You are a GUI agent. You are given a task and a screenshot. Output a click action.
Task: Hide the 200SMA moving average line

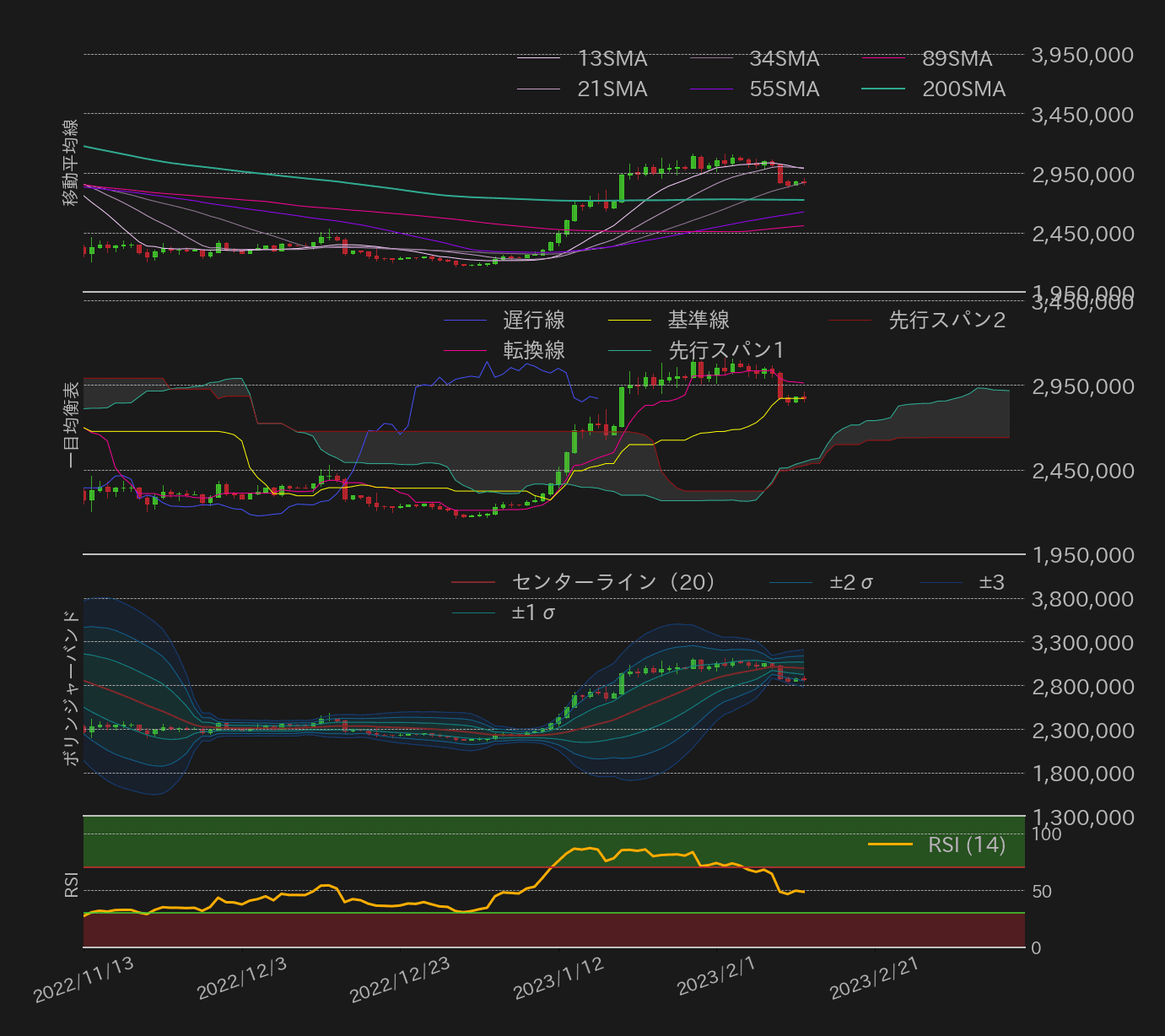(x=883, y=89)
